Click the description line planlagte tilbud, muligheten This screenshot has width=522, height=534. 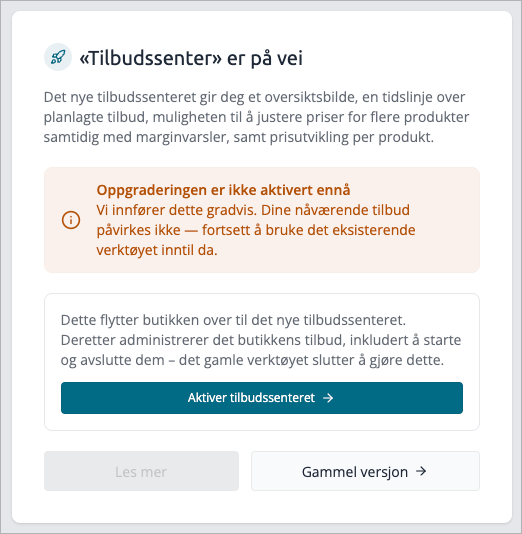click(256, 117)
